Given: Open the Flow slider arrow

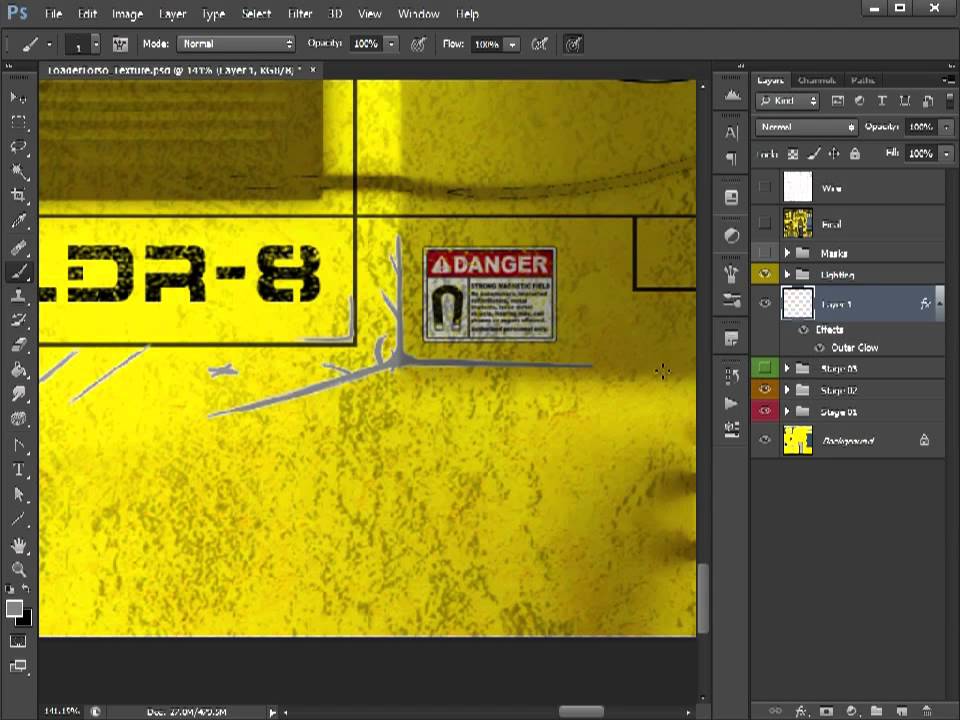Looking at the screenshot, I should tap(512, 44).
